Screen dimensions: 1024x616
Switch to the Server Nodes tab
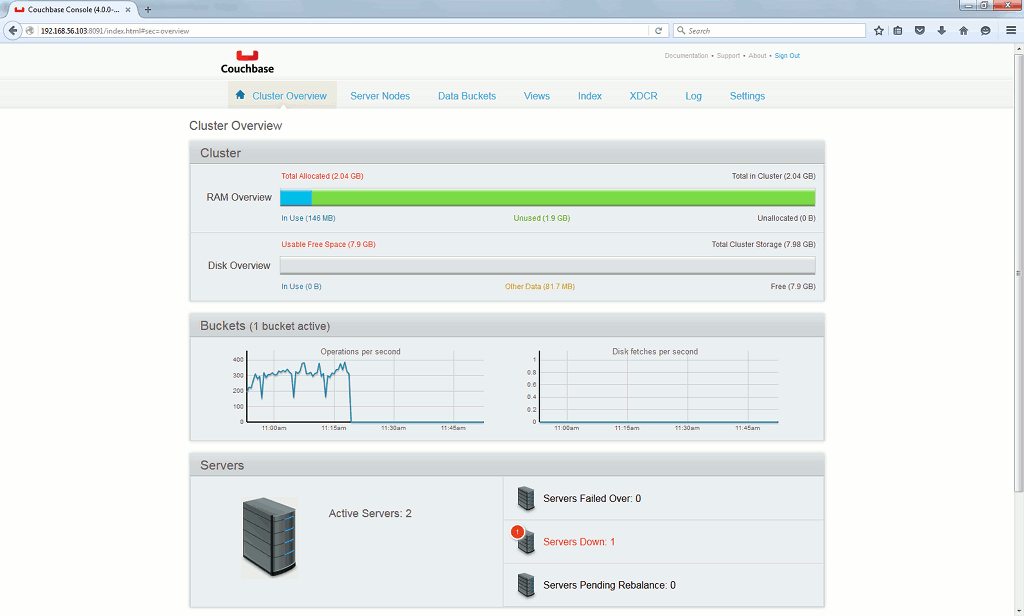click(380, 96)
